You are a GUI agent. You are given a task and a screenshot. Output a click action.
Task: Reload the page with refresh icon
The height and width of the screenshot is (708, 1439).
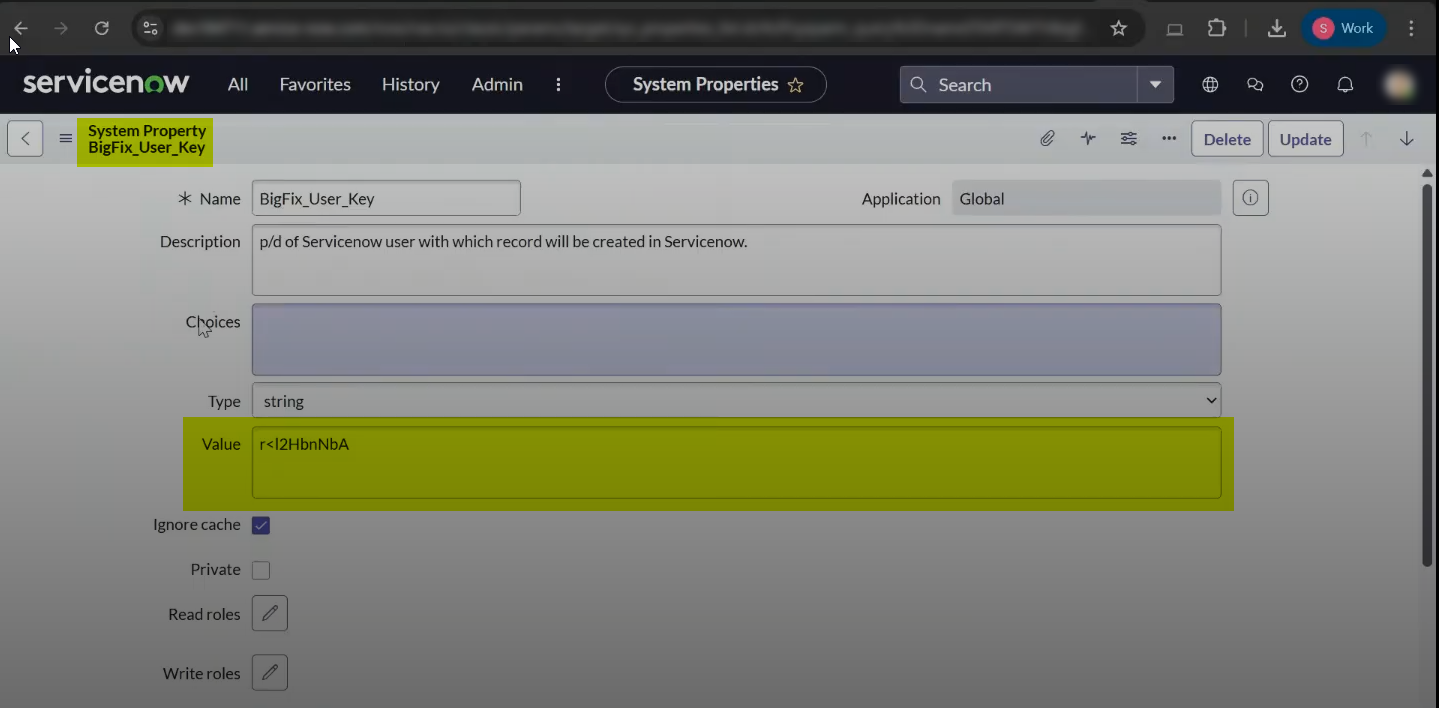coord(101,28)
